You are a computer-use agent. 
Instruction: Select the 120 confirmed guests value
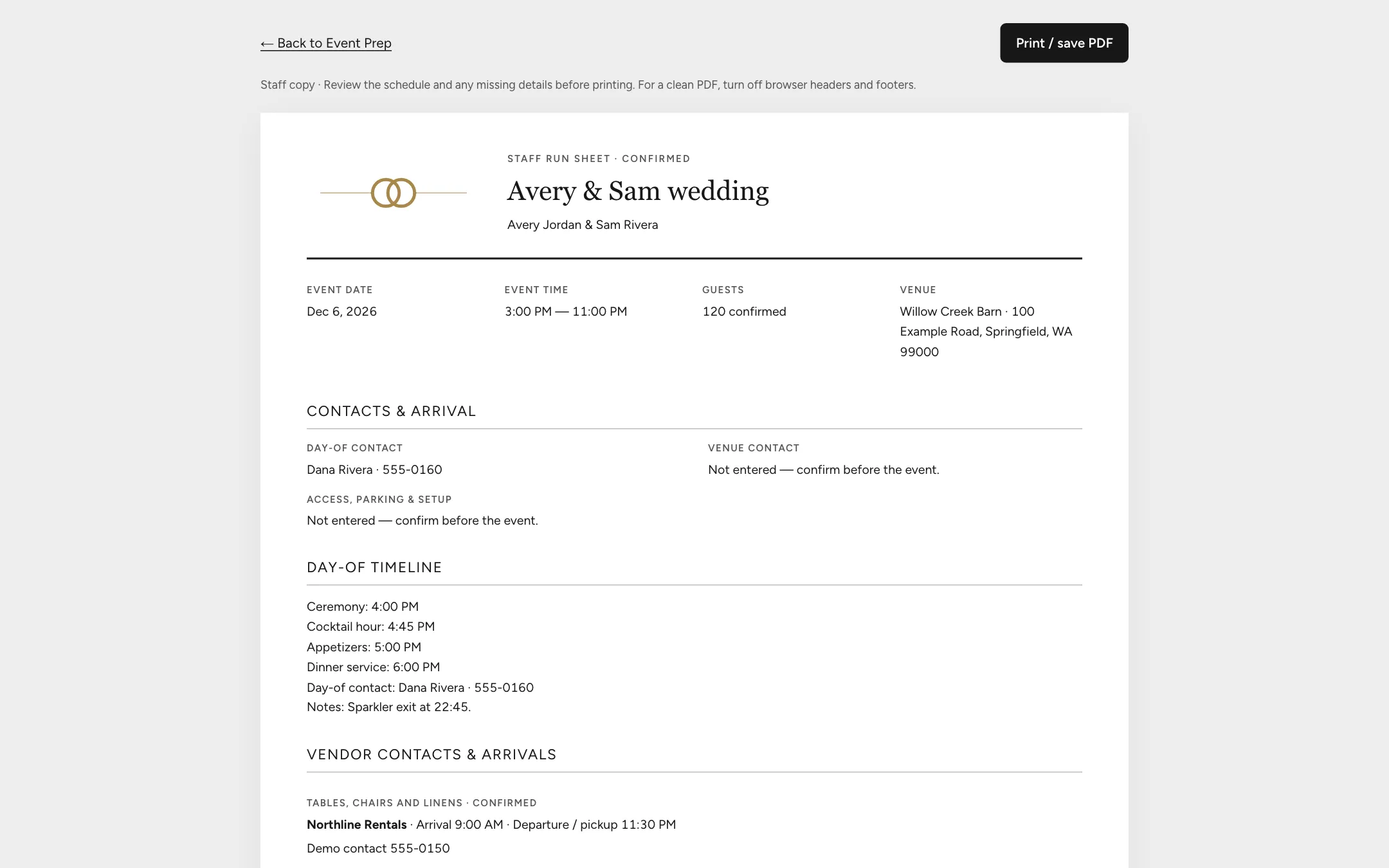pos(744,312)
